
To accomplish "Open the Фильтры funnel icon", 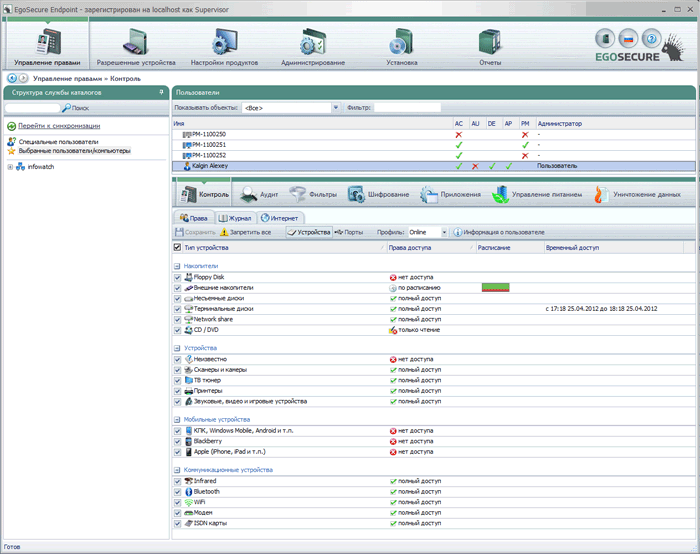I will coord(297,195).
